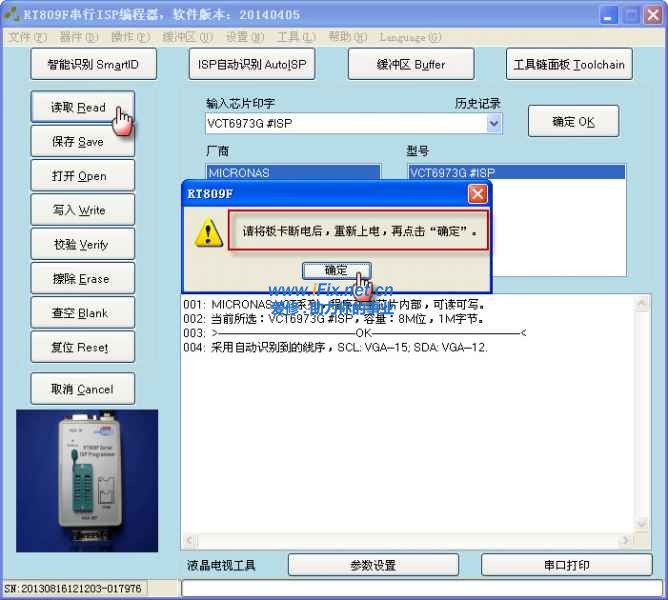Click the 串口打印 serial print button
668x600 pixels.
click(566, 565)
